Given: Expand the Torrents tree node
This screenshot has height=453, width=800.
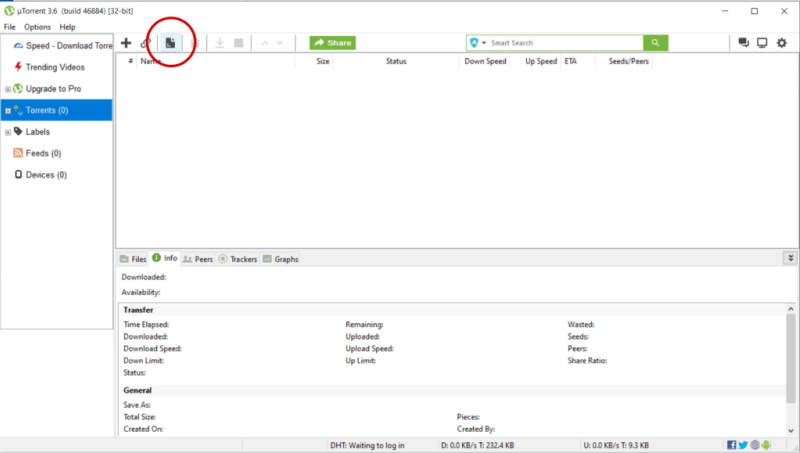Looking at the screenshot, I should [8, 111].
